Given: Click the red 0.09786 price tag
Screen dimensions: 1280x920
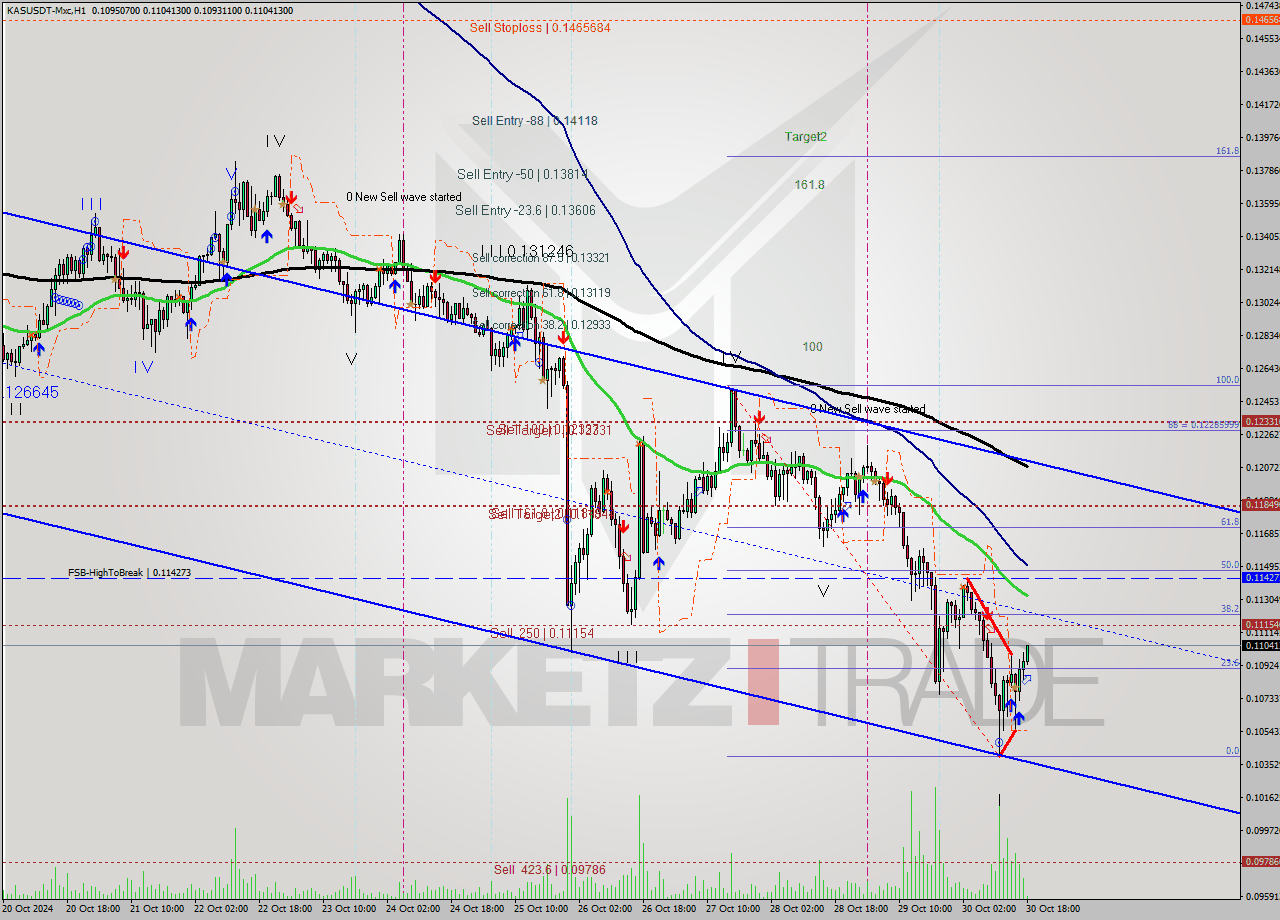Looking at the screenshot, I should 1260,861.
